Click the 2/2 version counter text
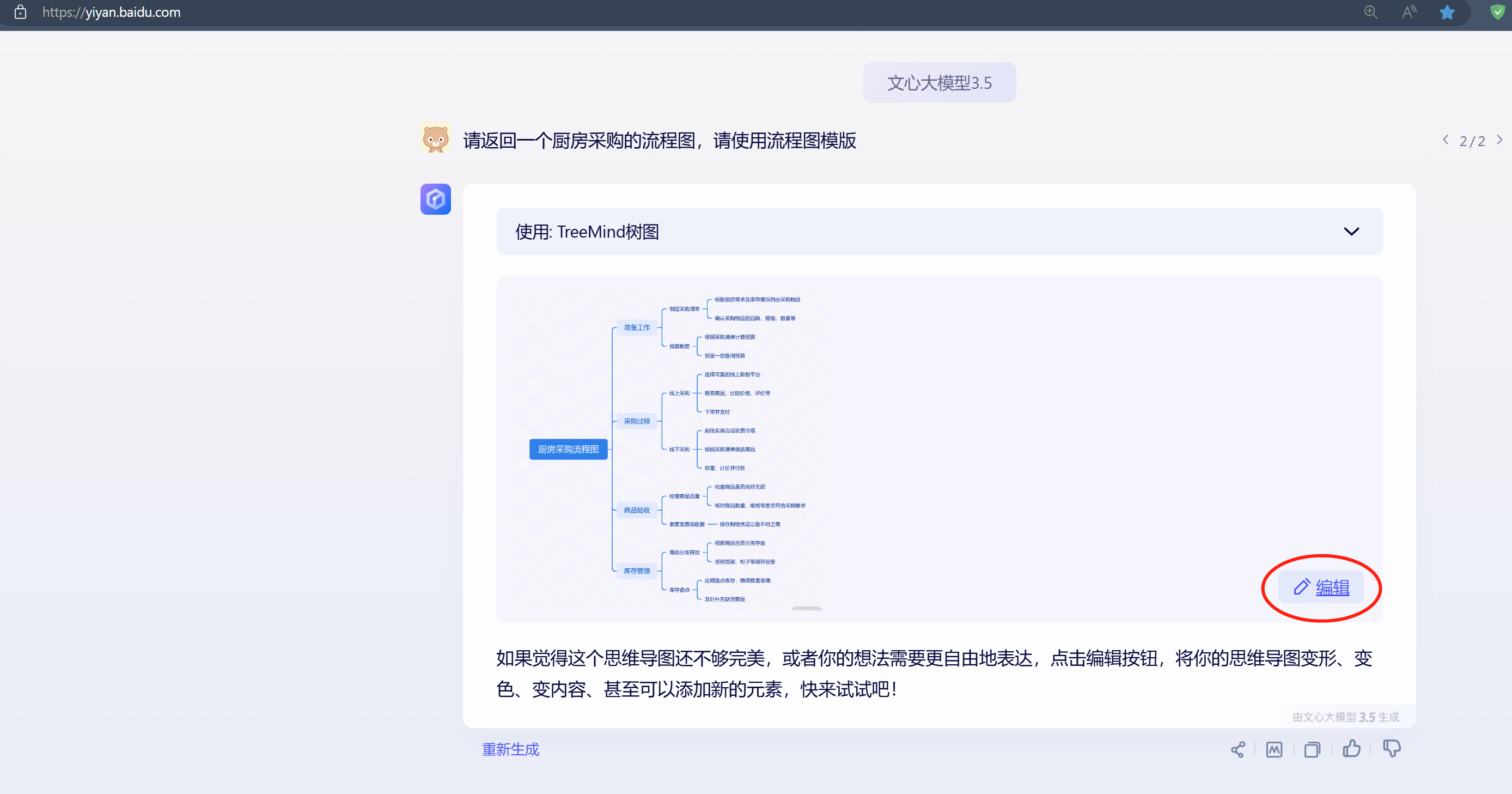The width and height of the screenshot is (1512, 794). tap(1473, 141)
